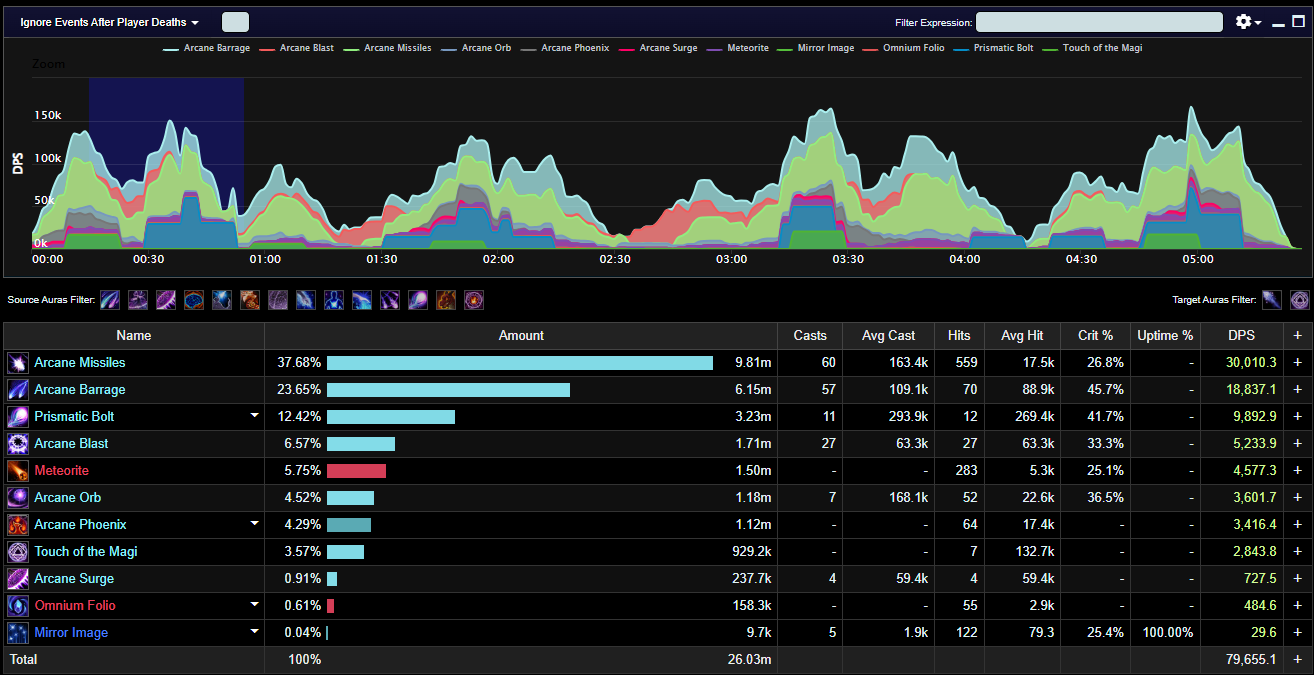Sort table by Crit % column
This screenshot has height=675, width=1314.
tap(1096, 336)
